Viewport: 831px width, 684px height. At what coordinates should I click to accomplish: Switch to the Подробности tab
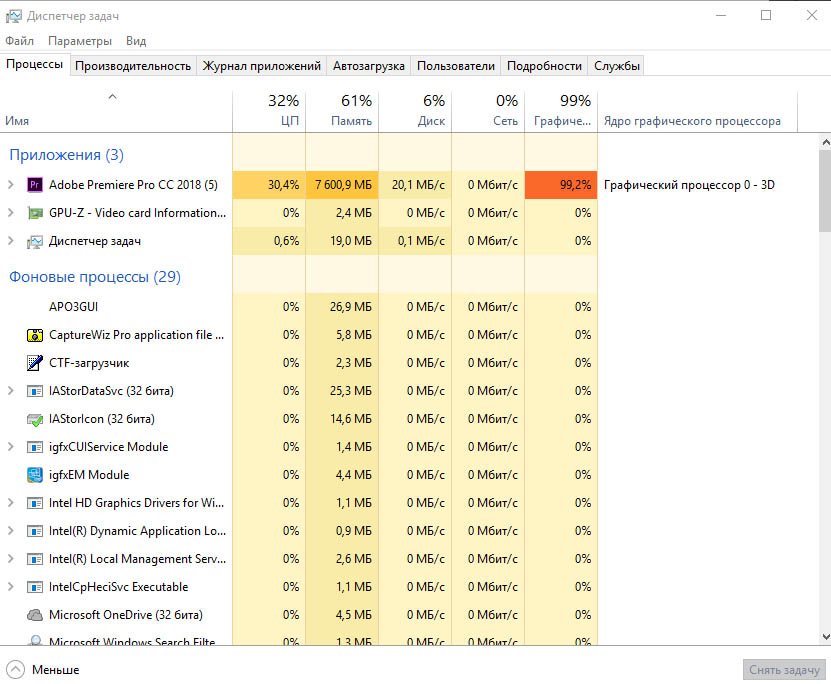(544, 66)
